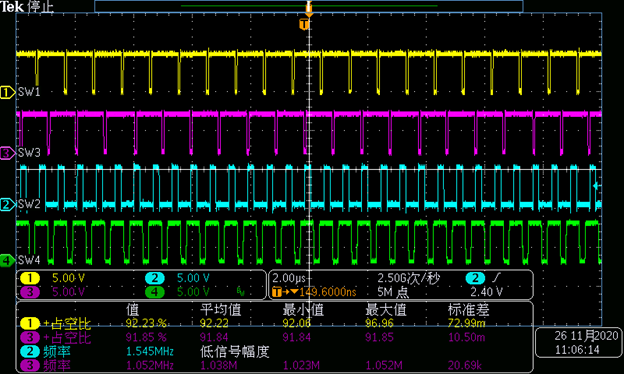Image resolution: width=624 pixels, height=374 pixels.
Task: Click the trigger delay 149.6000ns readout
Action: point(327,292)
